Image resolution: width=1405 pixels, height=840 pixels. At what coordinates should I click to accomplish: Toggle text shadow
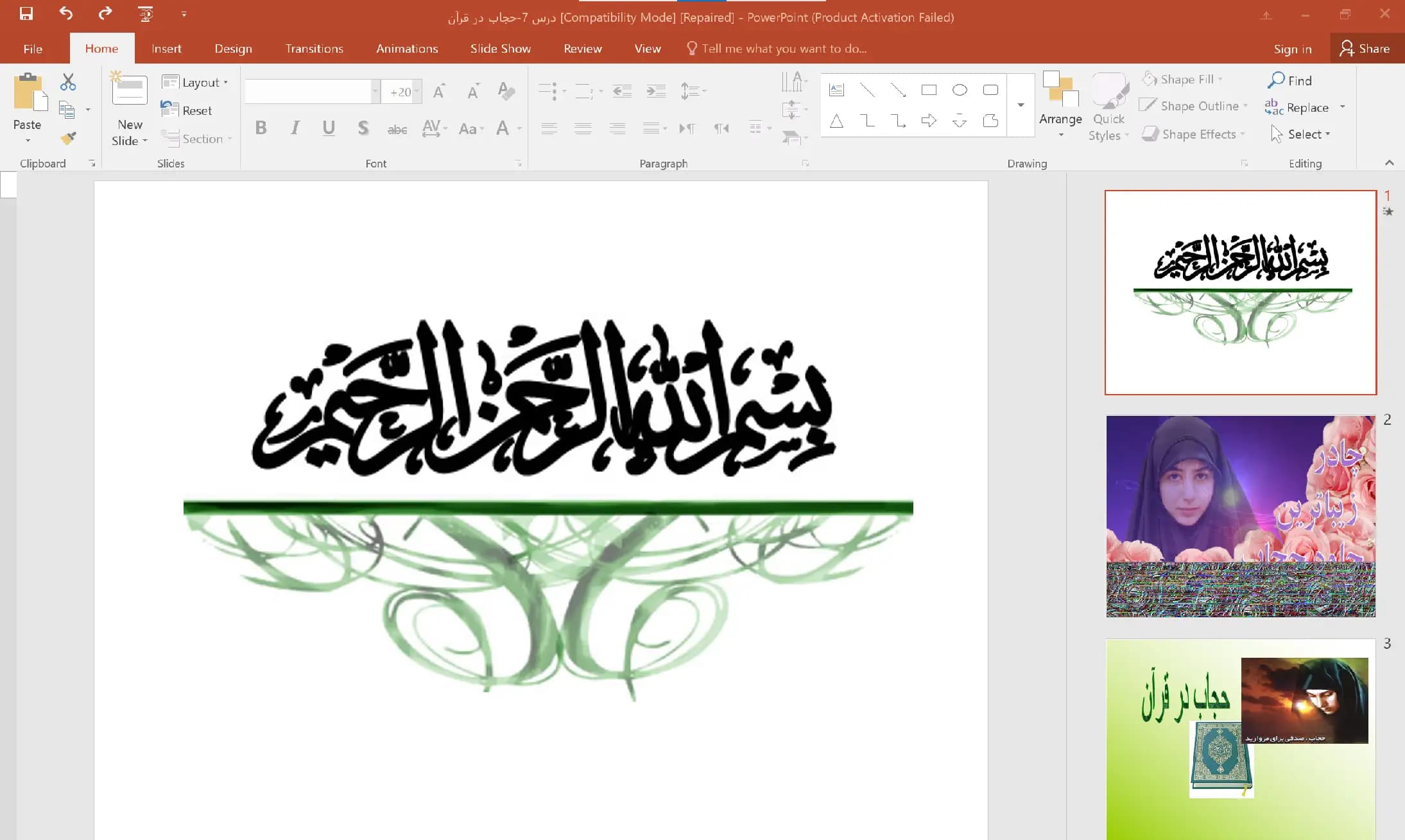coord(363,128)
